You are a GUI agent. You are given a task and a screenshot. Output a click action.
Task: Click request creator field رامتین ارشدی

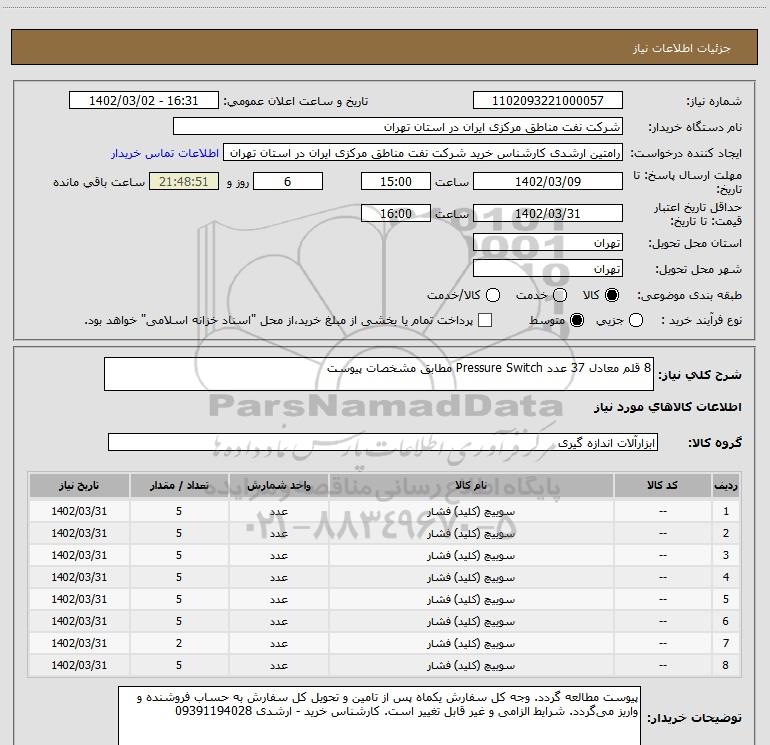pyautogui.click(x=423, y=153)
